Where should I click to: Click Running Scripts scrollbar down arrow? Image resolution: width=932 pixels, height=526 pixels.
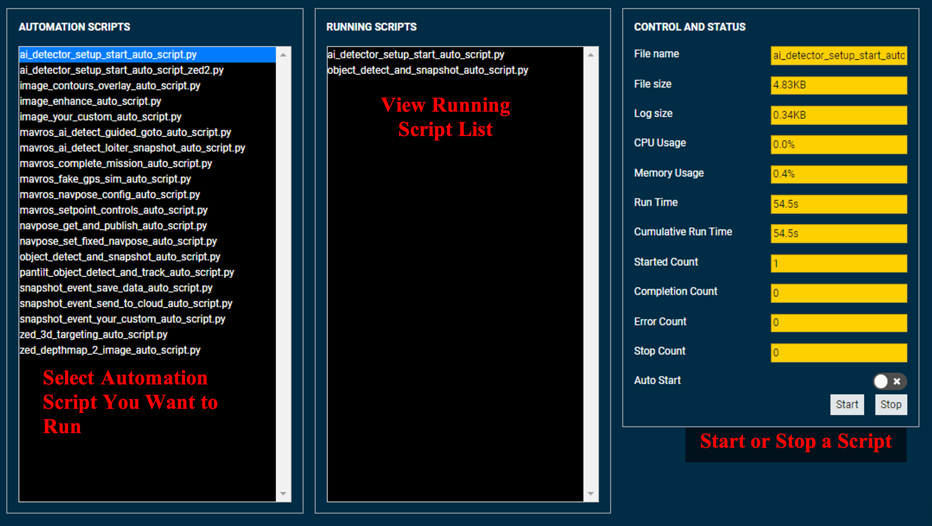pyautogui.click(x=591, y=494)
